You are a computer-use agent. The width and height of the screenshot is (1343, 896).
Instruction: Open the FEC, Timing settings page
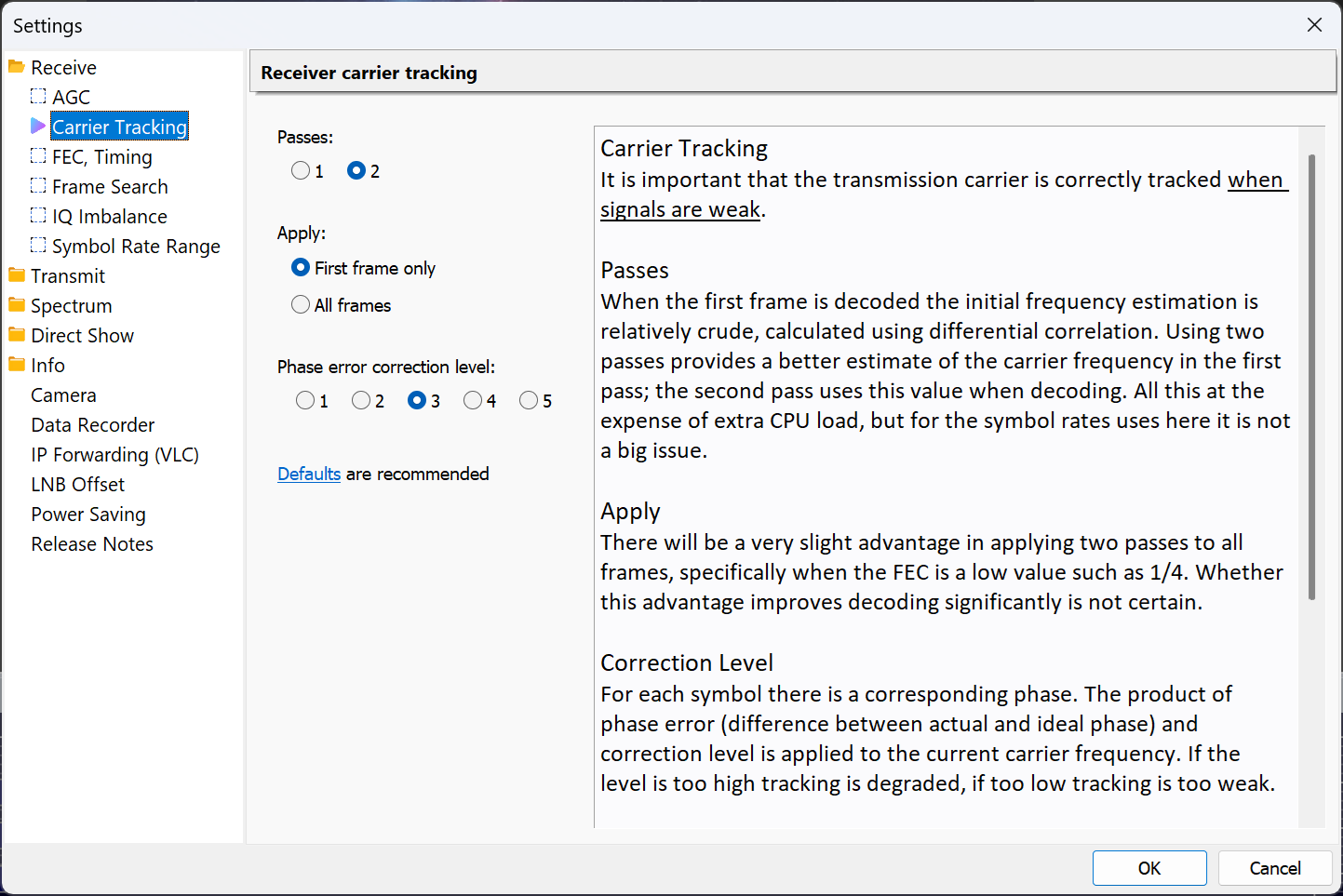tap(102, 157)
